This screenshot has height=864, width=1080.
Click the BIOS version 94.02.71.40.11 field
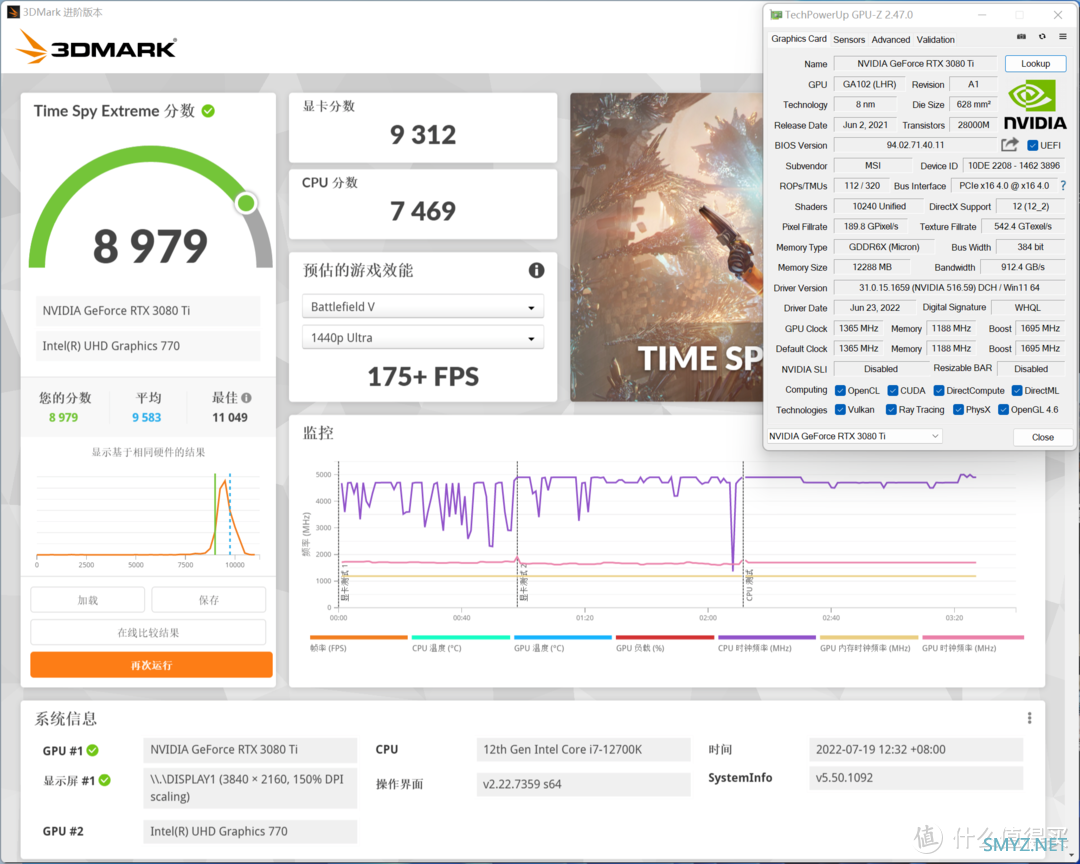pyautogui.click(x=915, y=145)
